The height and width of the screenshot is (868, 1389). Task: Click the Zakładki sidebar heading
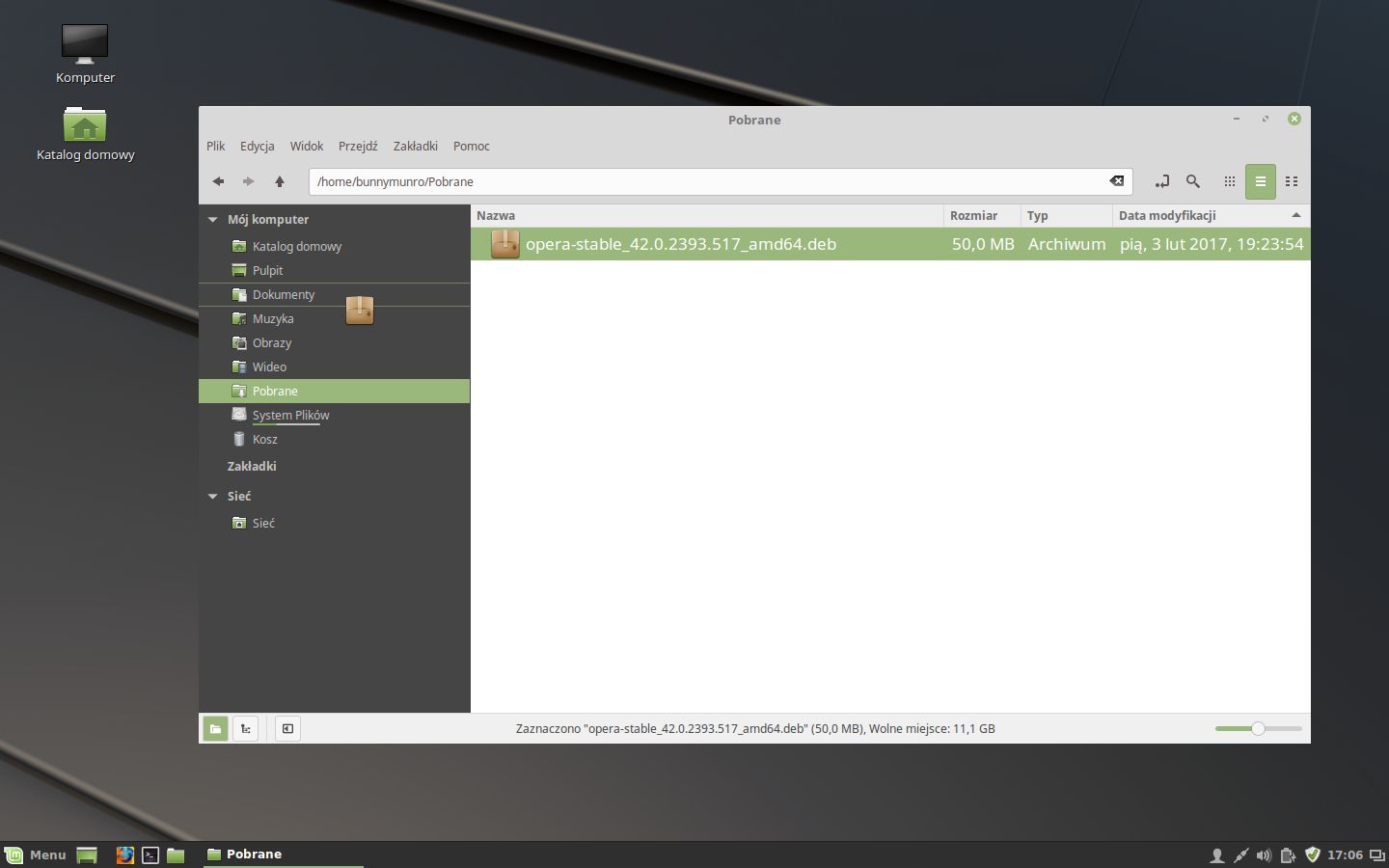point(252,467)
